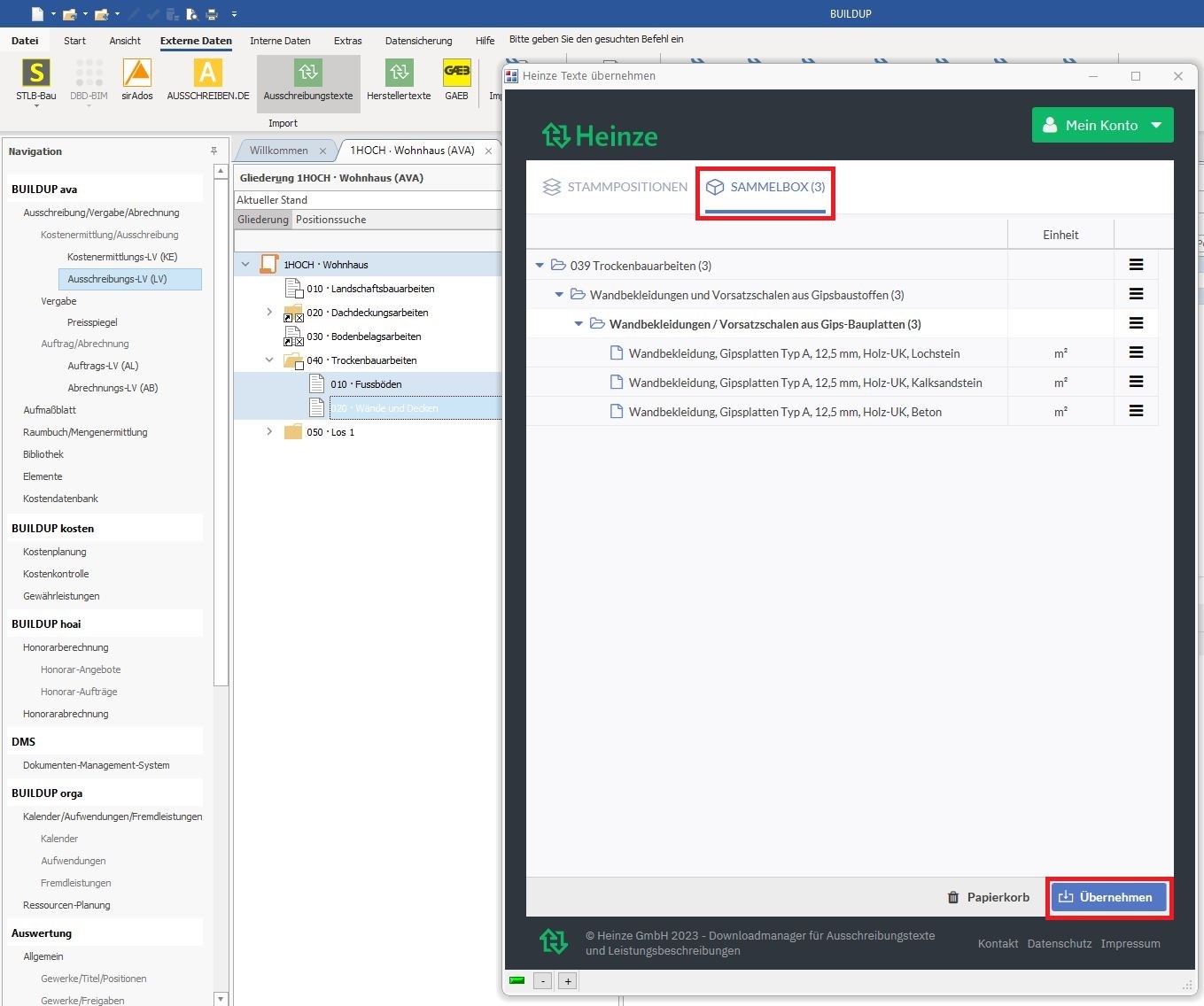This screenshot has height=1006, width=1204.
Task: Click the Übernehmen button
Action: (x=1108, y=897)
